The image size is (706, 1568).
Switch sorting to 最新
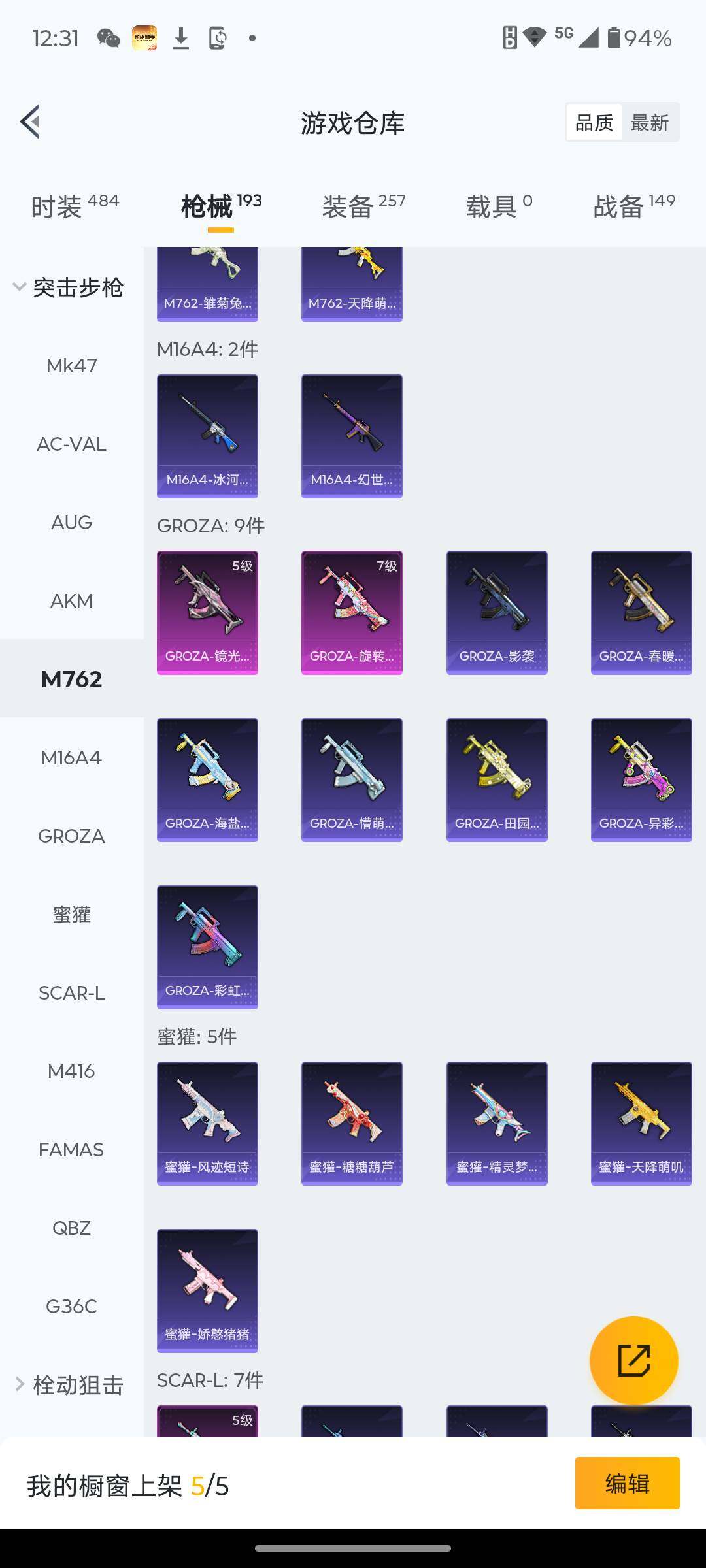(650, 122)
